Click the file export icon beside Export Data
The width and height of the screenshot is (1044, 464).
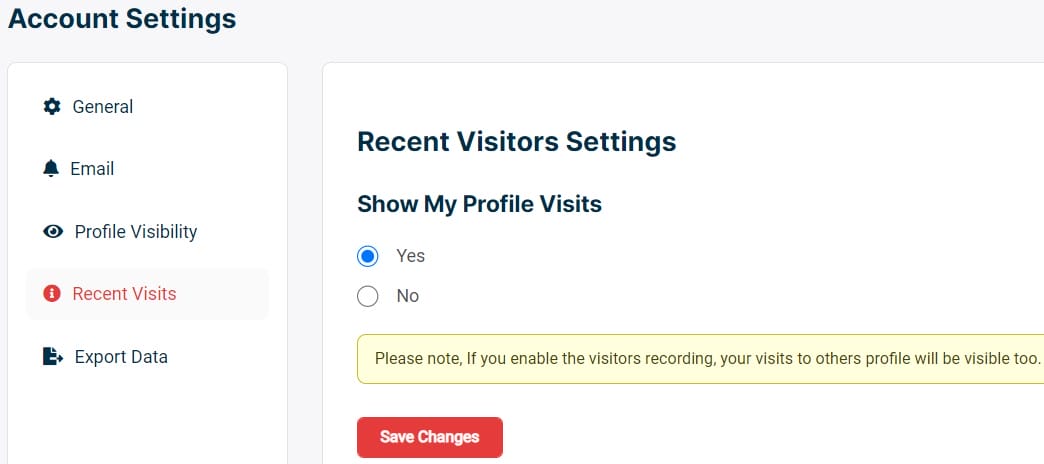(x=53, y=357)
